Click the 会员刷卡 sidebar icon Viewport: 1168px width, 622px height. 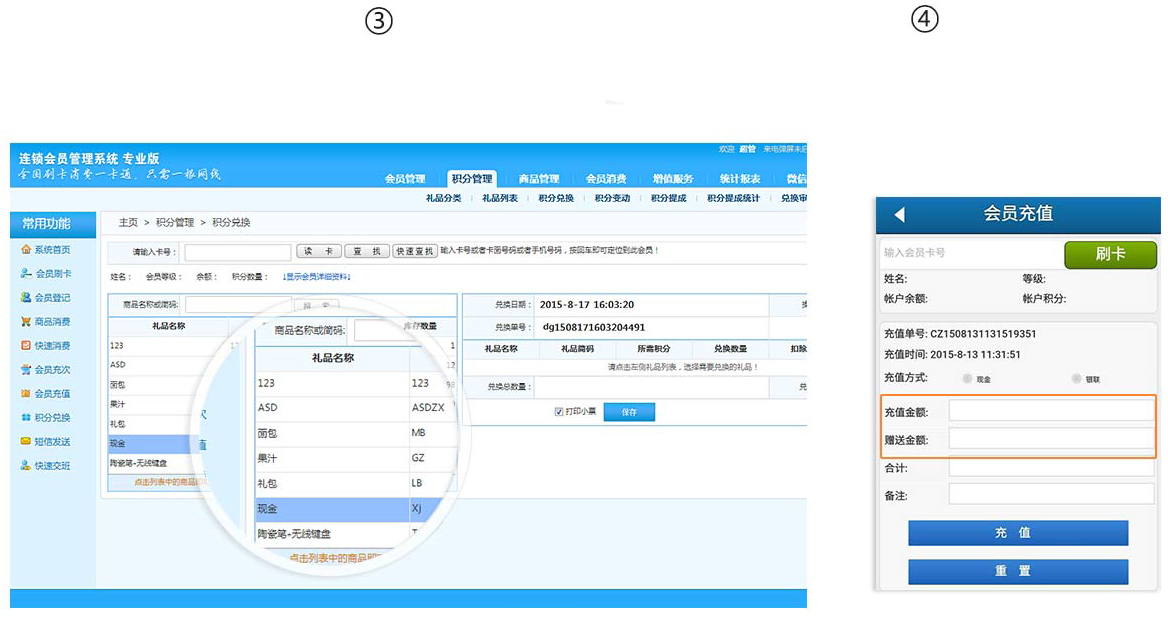click(26, 273)
